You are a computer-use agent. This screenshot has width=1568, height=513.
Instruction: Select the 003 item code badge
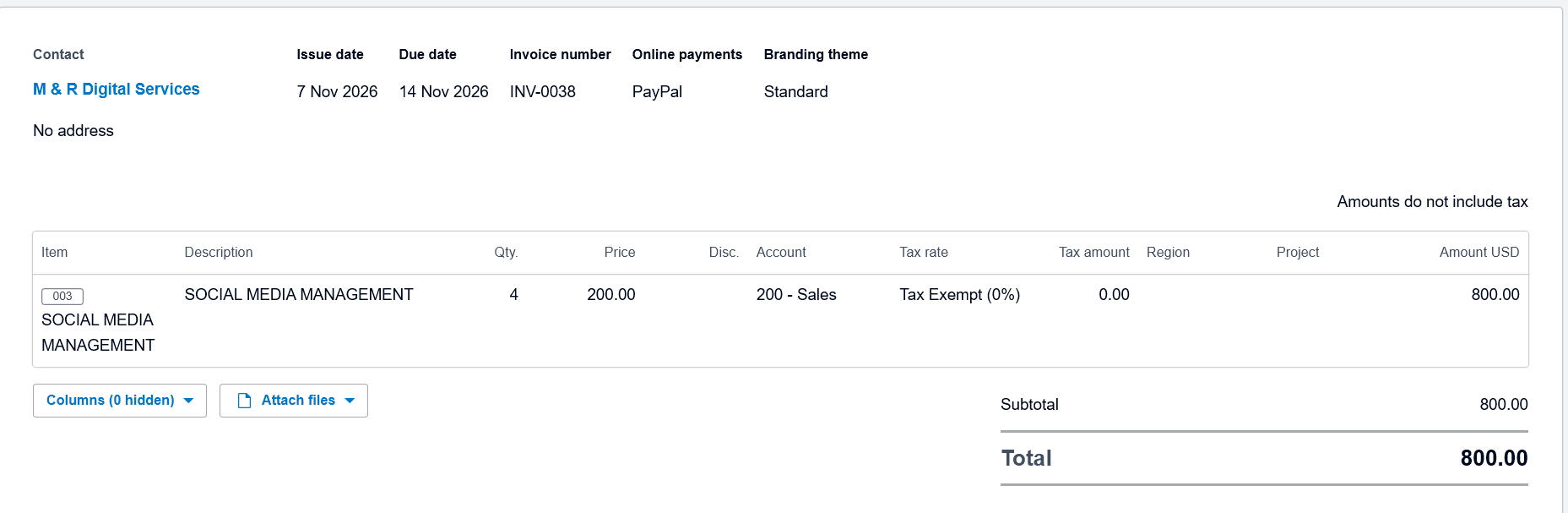[x=62, y=296]
